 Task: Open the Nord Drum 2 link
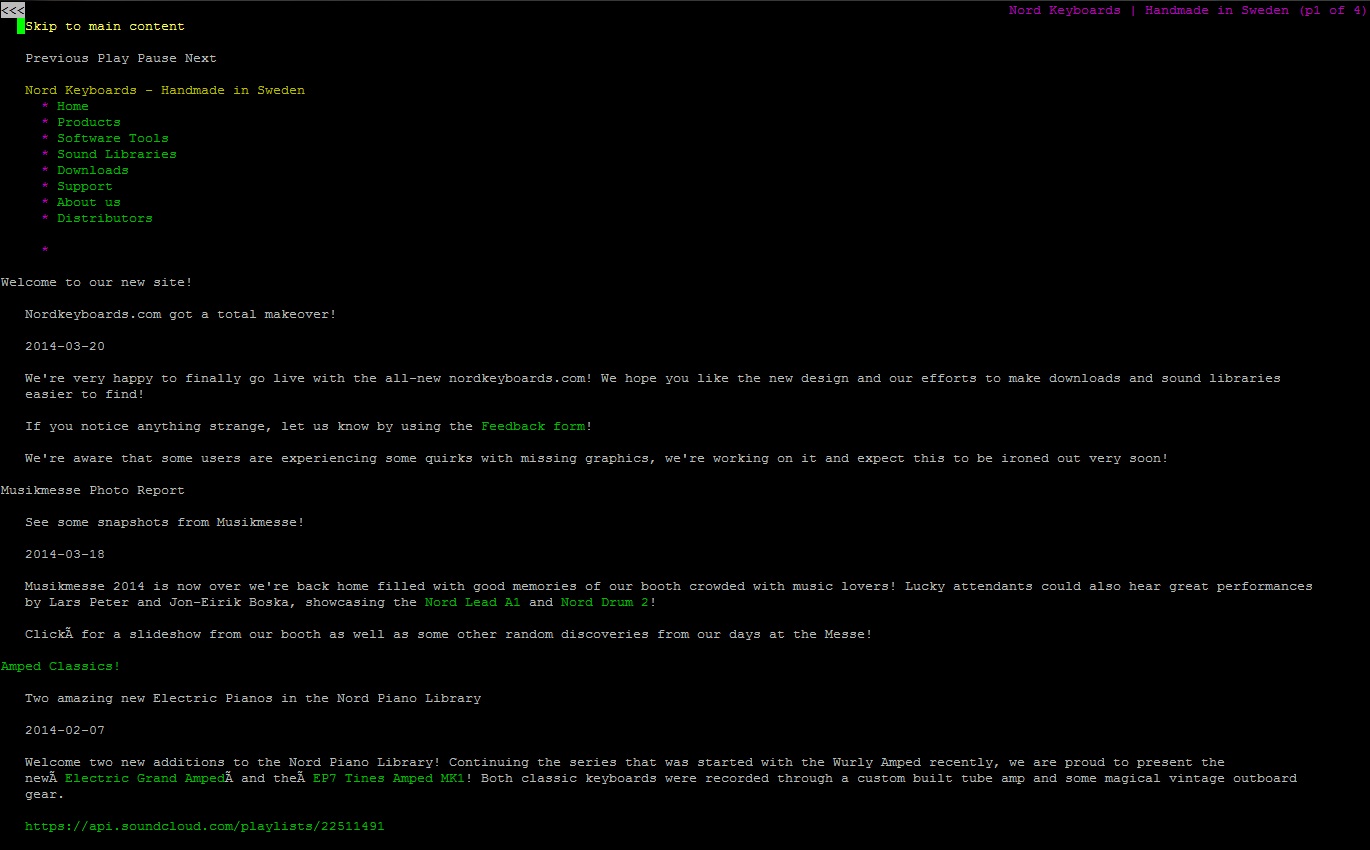(605, 602)
